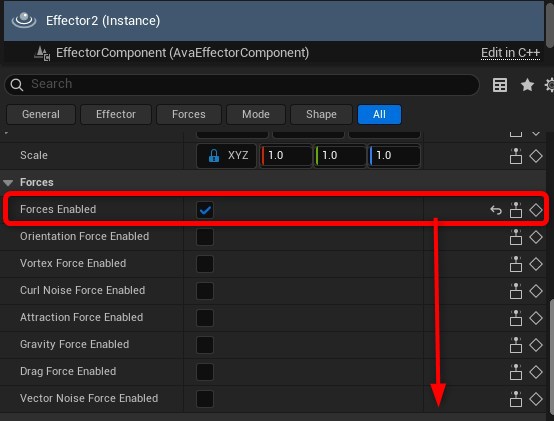Check Attraction Force Enabled box
The width and height of the screenshot is (554, 421).
pyautogui.click(x=205, y=318)
